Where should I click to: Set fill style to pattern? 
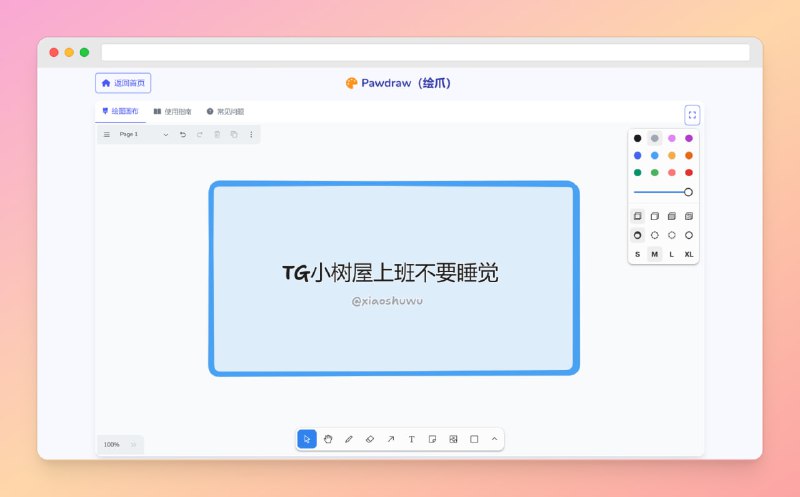[689, 216]
